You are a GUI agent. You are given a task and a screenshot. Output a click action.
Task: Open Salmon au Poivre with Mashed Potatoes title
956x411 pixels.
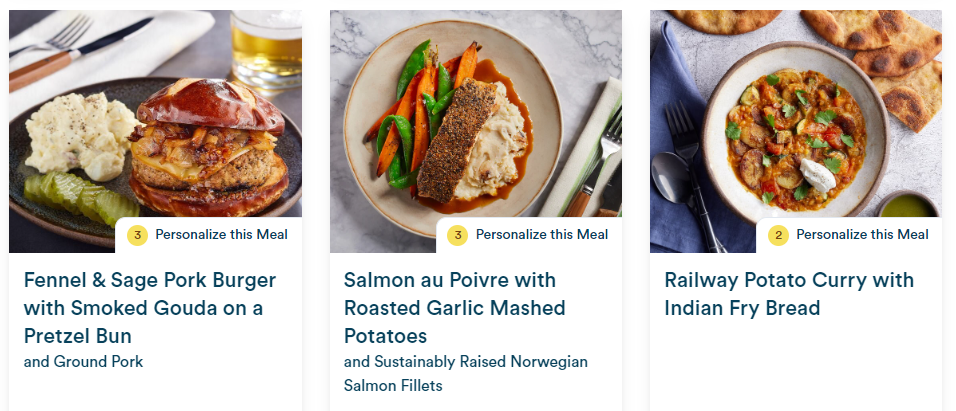coord(455,308)
